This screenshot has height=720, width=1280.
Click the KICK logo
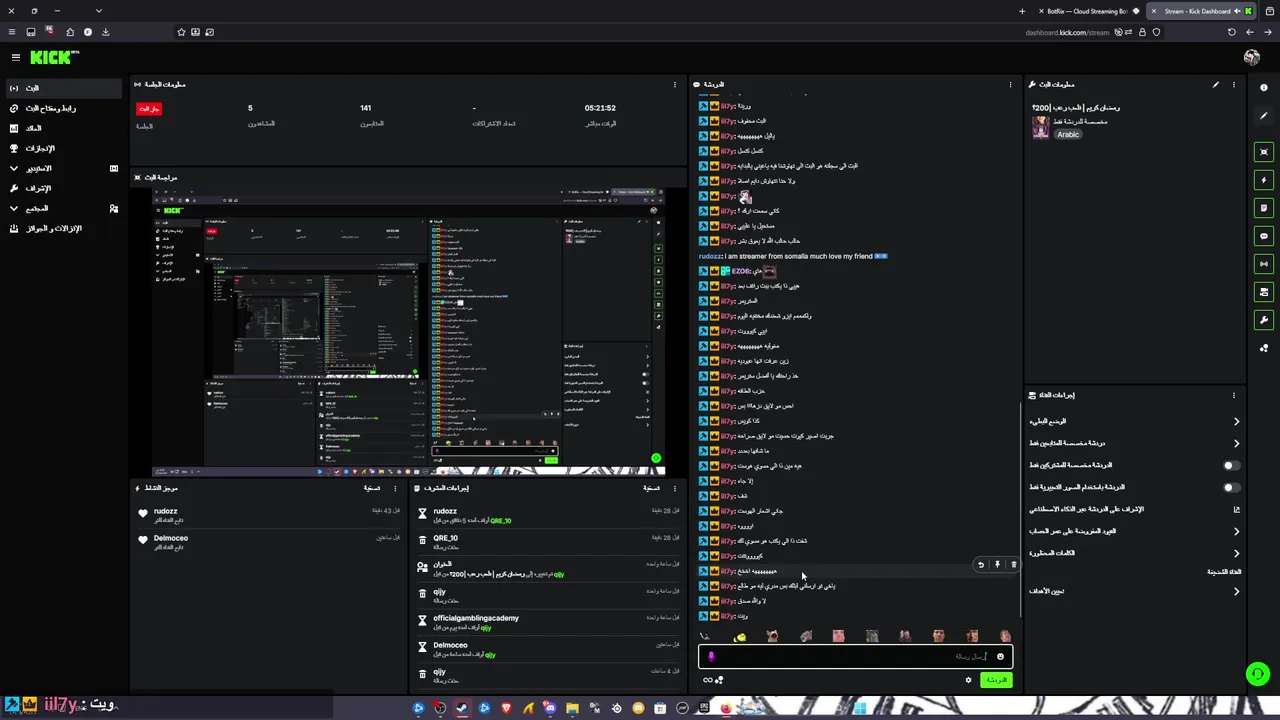point(54,58)
